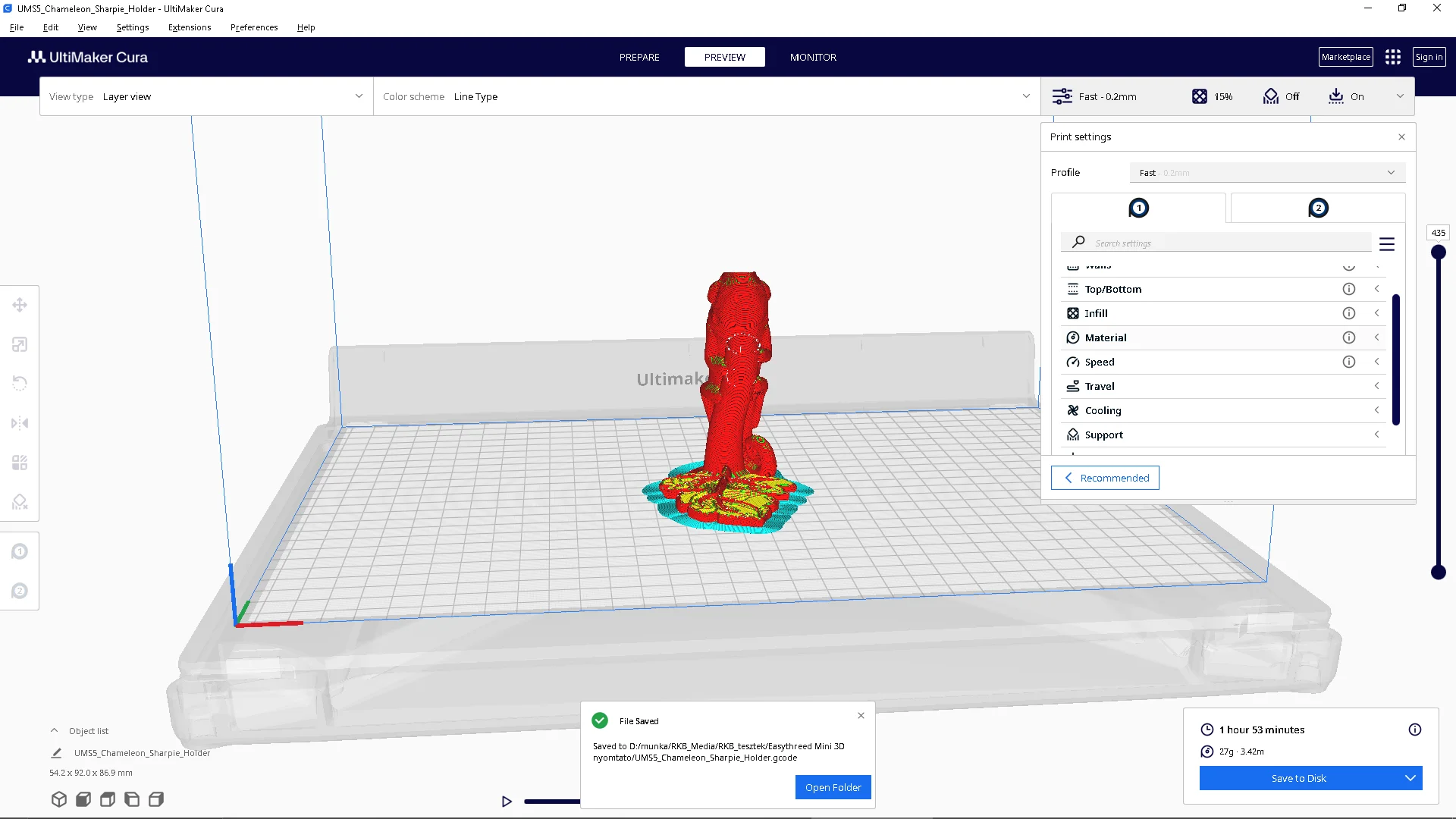Click the Recommended settings button

pyautogui.click(x=1105, y=478)
